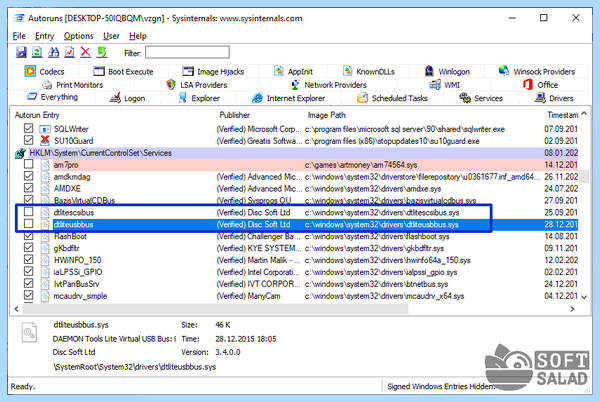600x402 pixels.
Task: Uncheck the AMDXE entry checkbox
Action: tap(28, 188)
